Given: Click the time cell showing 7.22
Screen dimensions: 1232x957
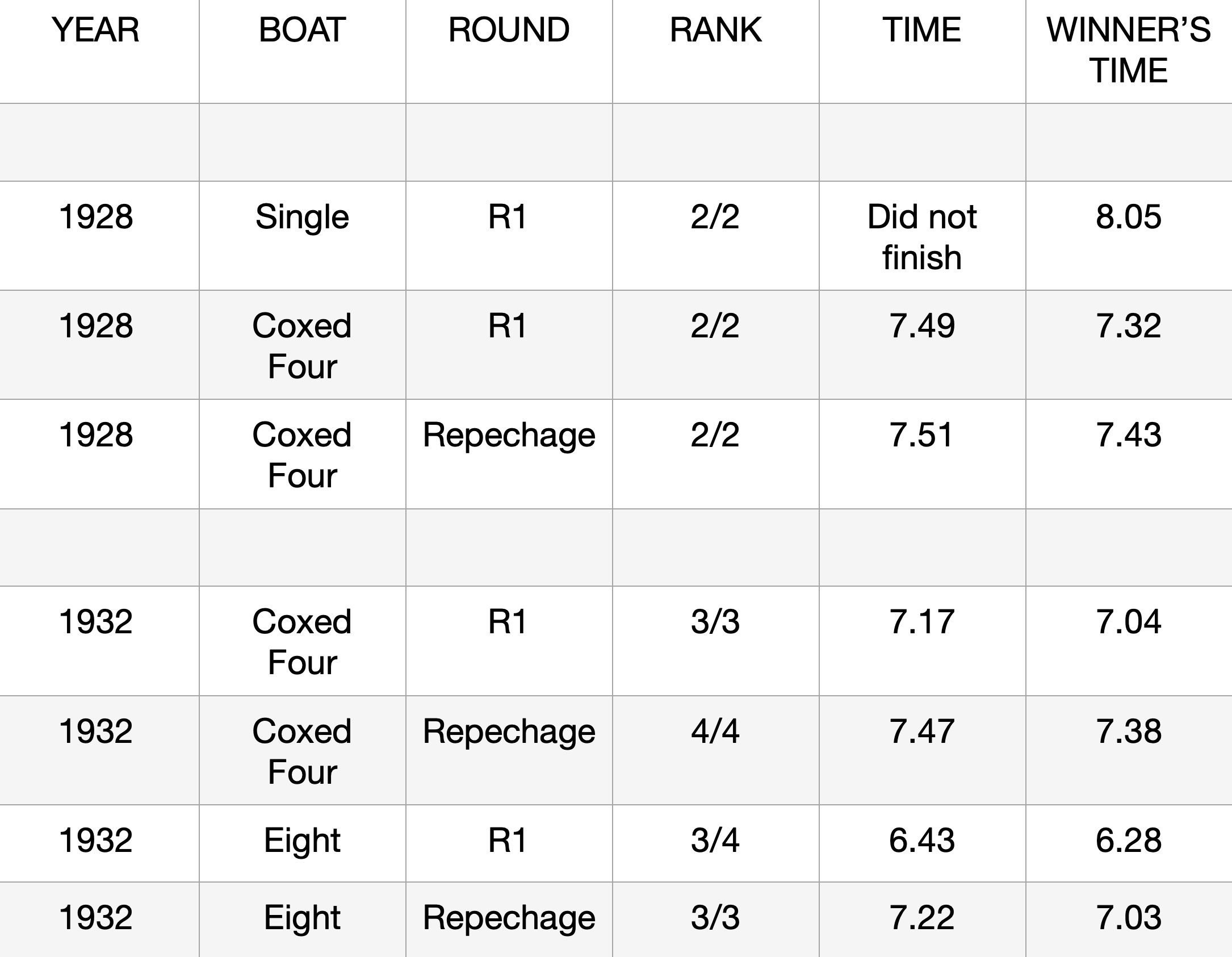Looking at the screenshot, I should tap(922, 918).
